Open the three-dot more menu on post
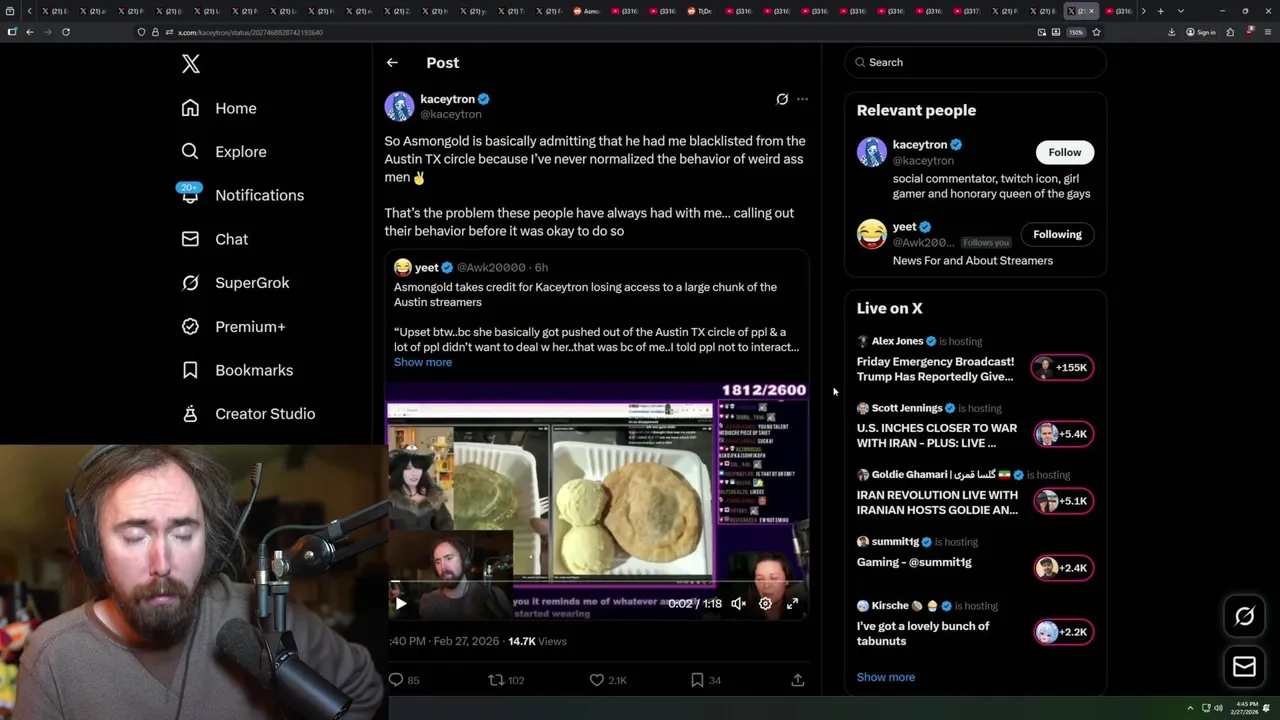 tap(802, 99)
